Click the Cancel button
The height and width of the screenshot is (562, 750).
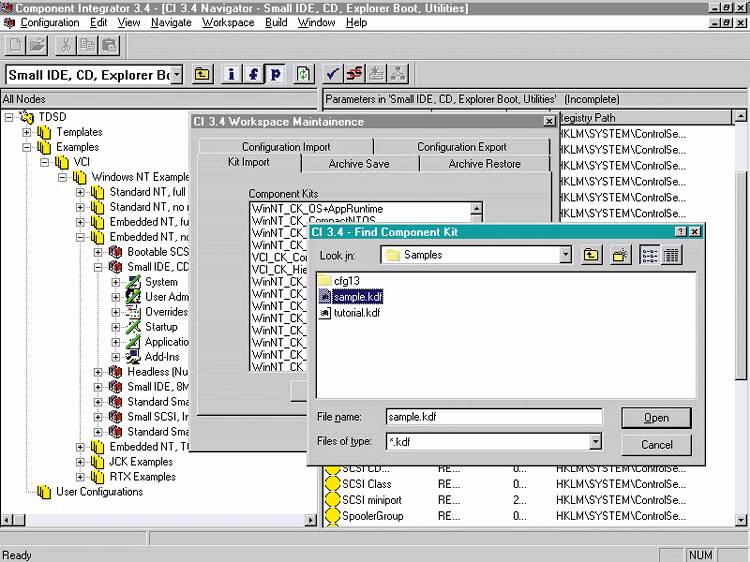(656, 444)
